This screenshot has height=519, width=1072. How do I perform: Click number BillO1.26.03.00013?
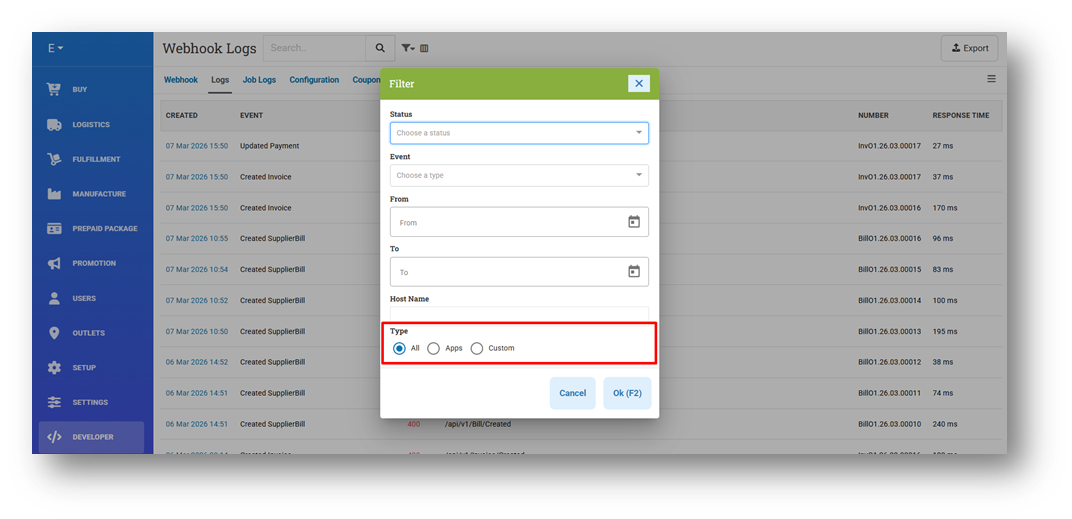pyautogui.click(x=889, y=331)
